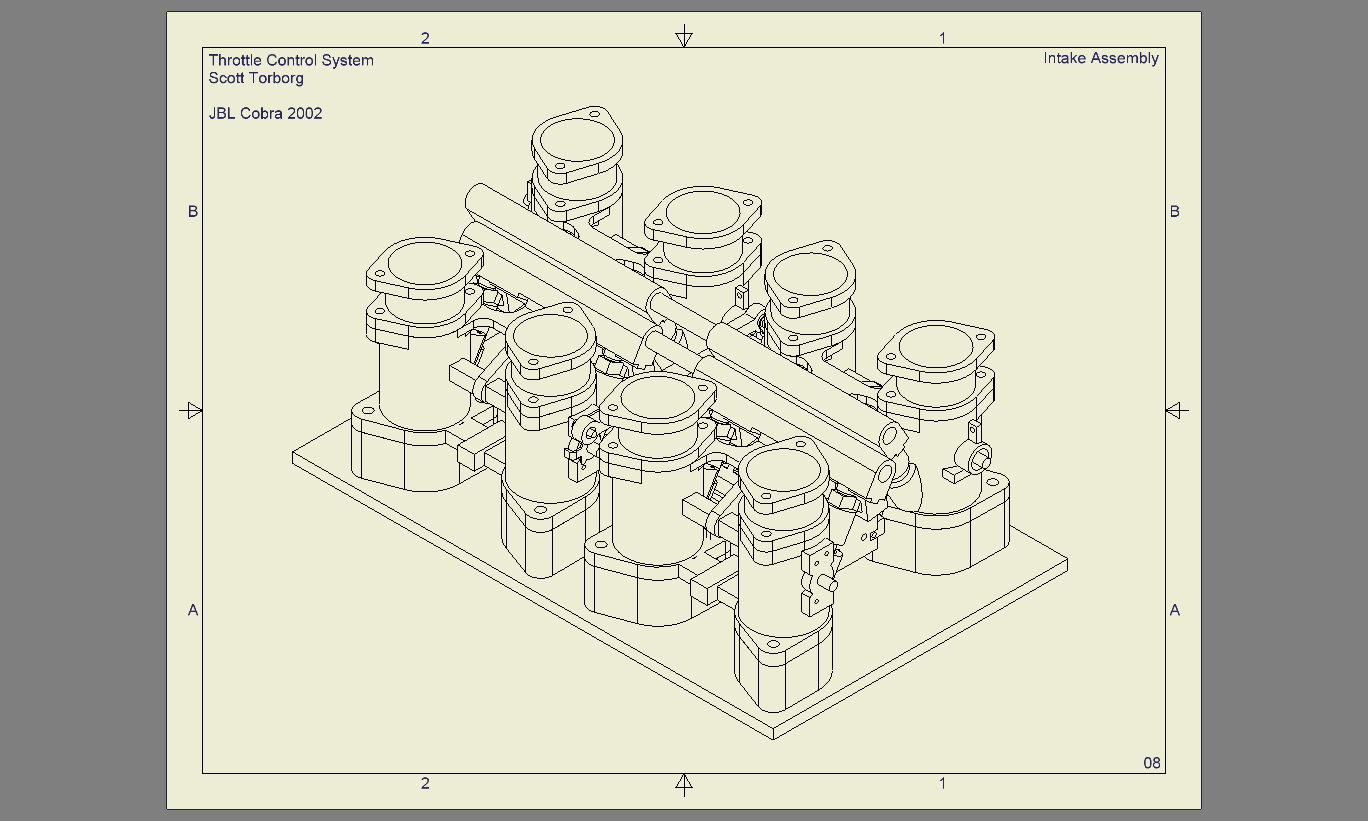The height and width of the screenshot is (821, 1368).
Task: Click the right center border arrow marker
Action: pyautogui.click(x=1176, y=410)
